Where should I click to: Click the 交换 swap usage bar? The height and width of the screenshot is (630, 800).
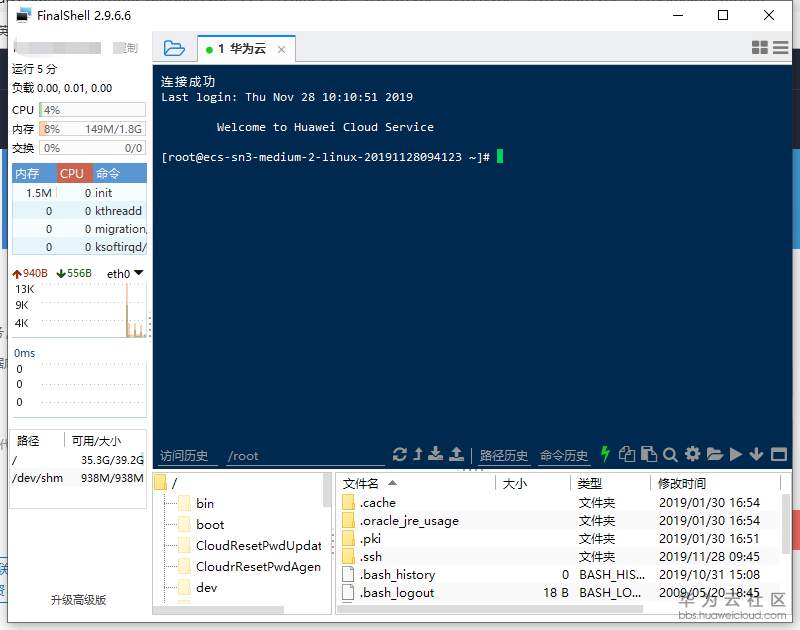click(92, 148)
